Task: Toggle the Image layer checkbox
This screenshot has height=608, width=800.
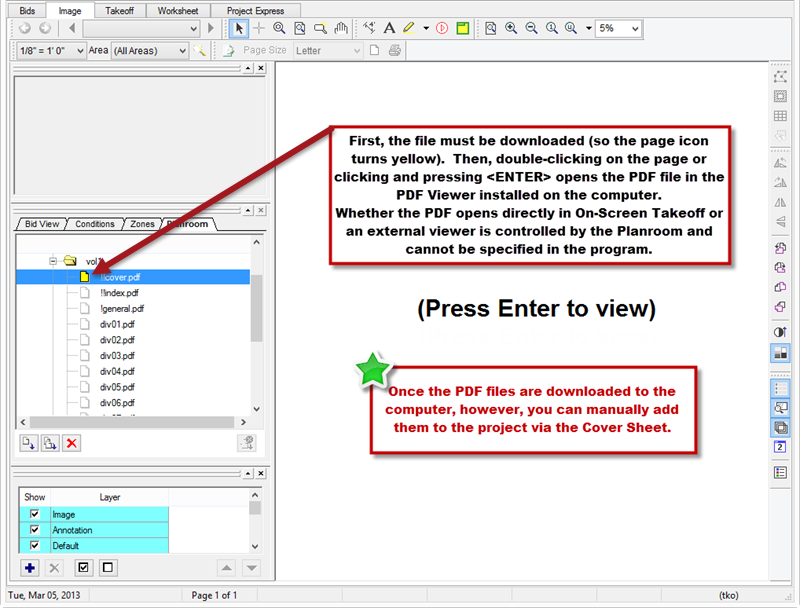Action: pos(35,514)
